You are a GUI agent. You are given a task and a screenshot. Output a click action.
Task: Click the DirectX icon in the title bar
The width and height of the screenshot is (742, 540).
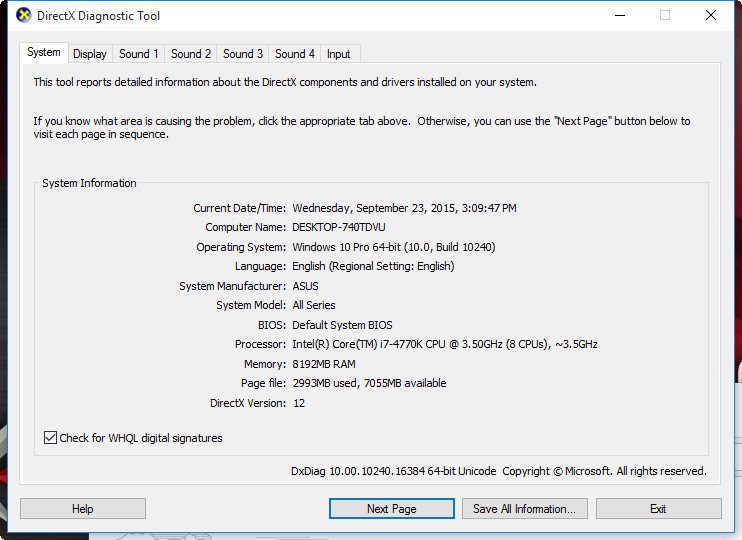tap(23, 15)
